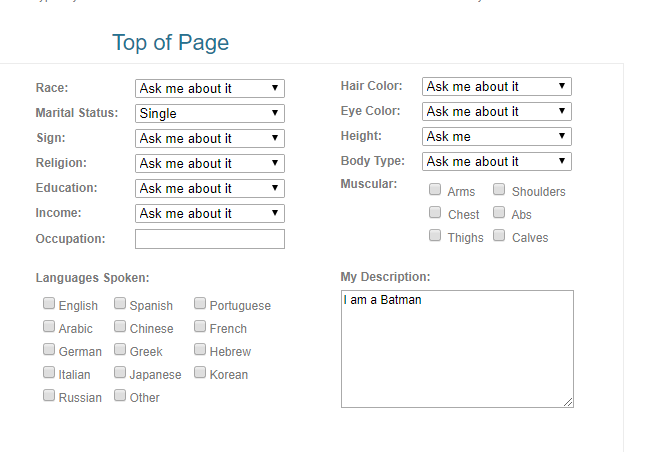
Task: Enable the Spanish language checkbox
Action: pos(120,304)
